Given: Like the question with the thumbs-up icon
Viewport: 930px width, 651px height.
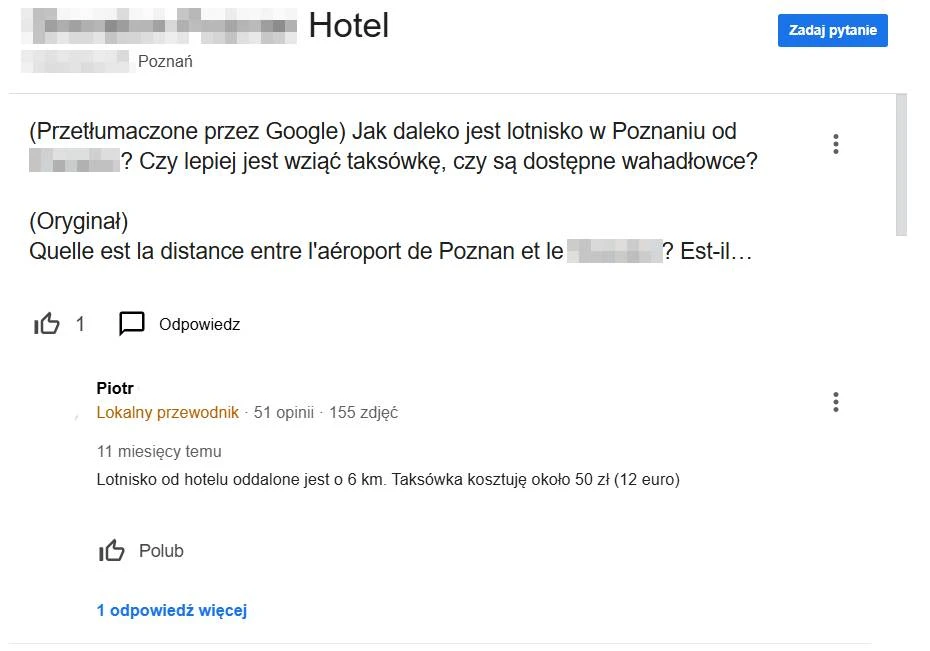Looking at the screenshot, I should click(46, 324).
